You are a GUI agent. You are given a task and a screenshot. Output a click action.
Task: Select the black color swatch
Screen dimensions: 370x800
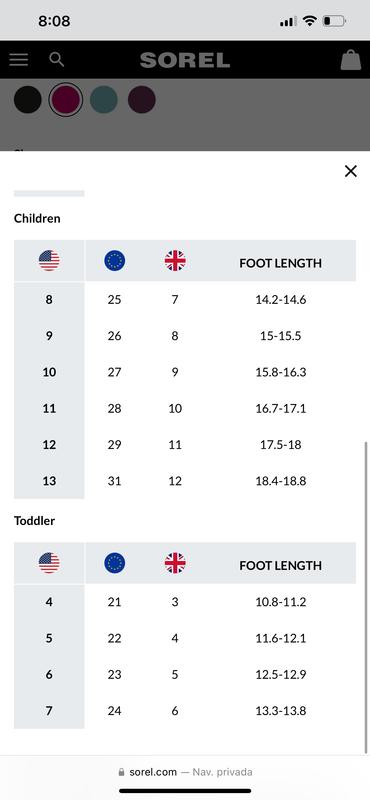pyautogui.click(x=28, y=99)
